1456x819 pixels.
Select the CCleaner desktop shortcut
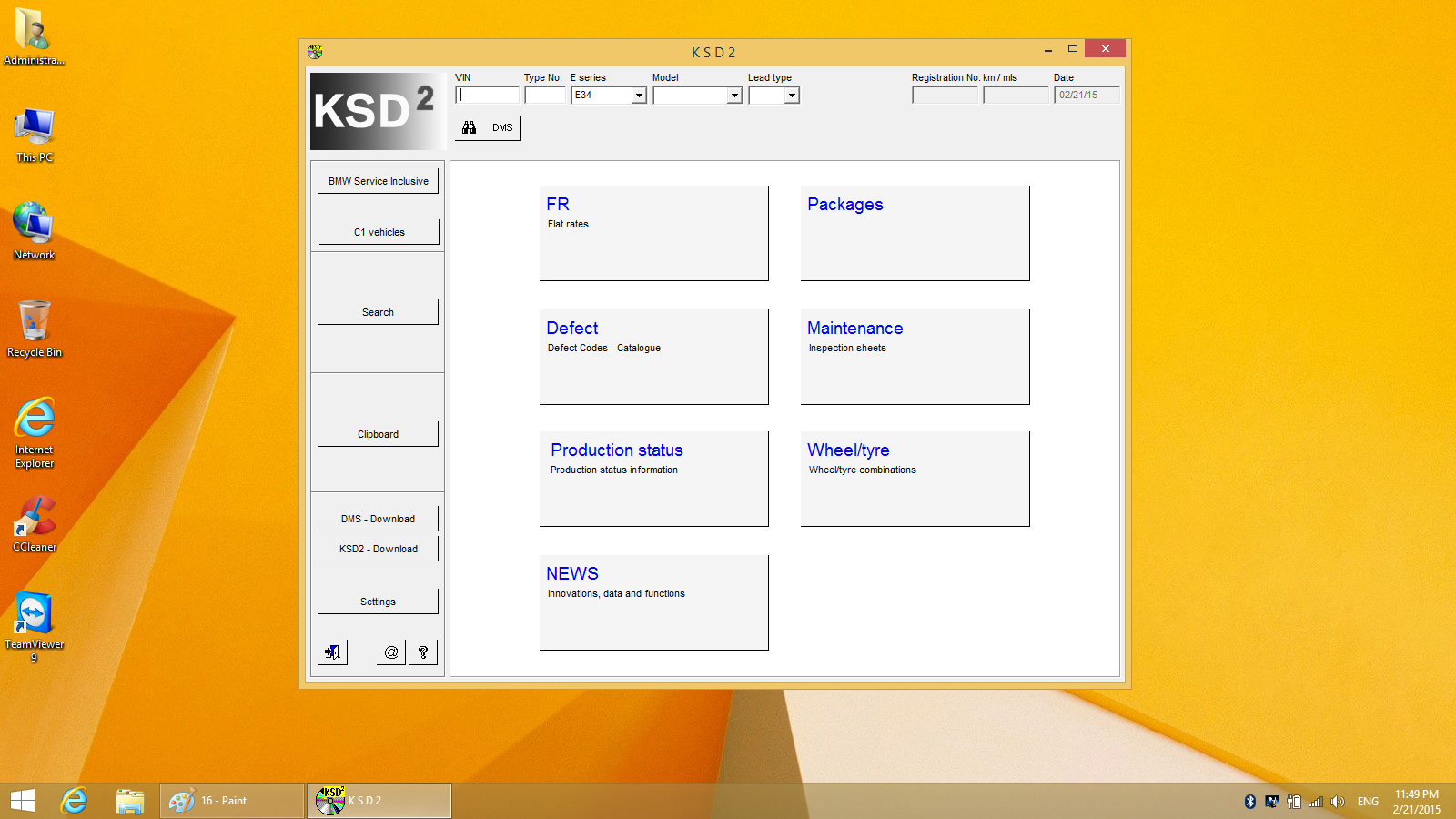coord(34,523)
